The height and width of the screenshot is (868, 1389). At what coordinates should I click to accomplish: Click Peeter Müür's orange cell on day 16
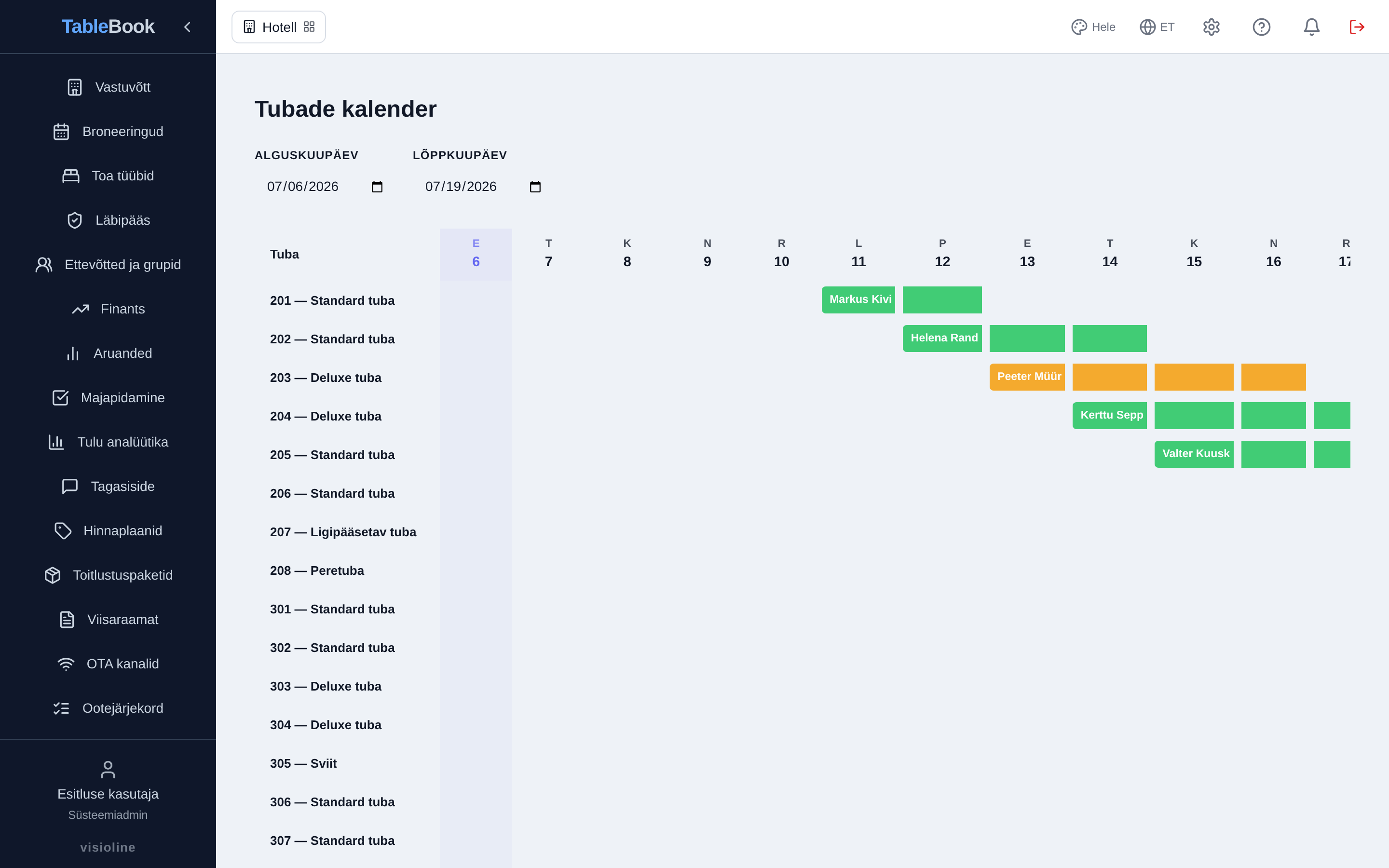[1273, 377]
